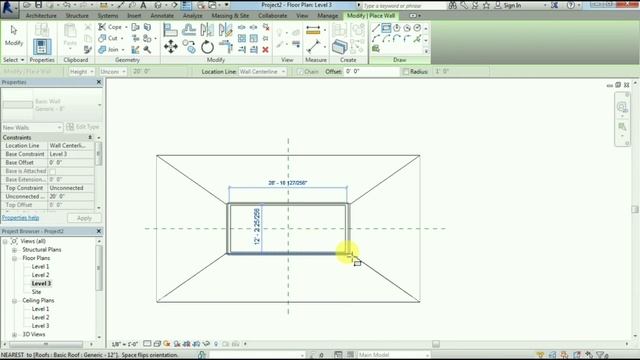Open the Height dropdown in options bar
The height and width of the screenshot is (360, 640).
click(x=81, y=71)
